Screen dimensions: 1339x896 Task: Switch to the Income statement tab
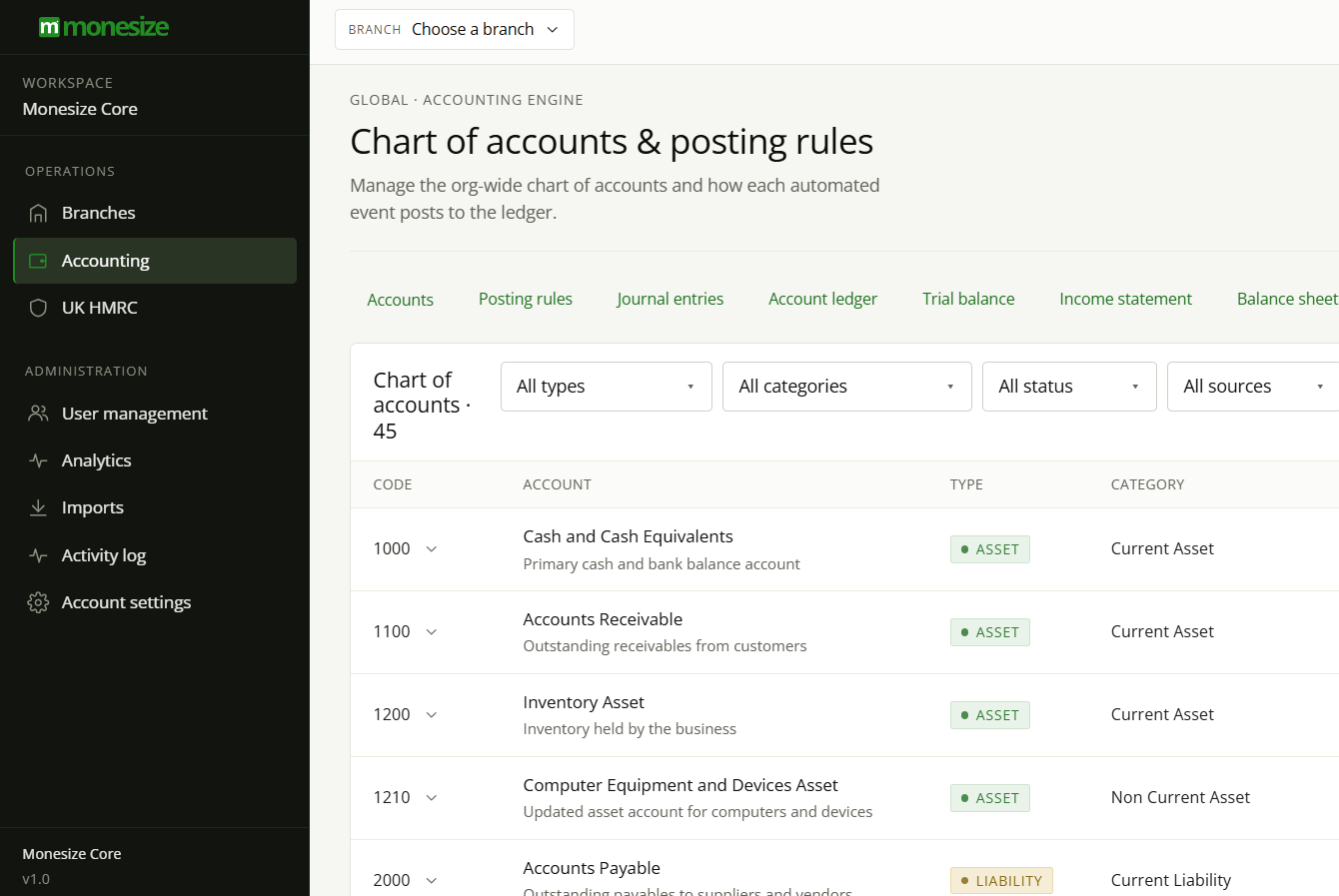pyautogui.click(x=1125, y=299)
